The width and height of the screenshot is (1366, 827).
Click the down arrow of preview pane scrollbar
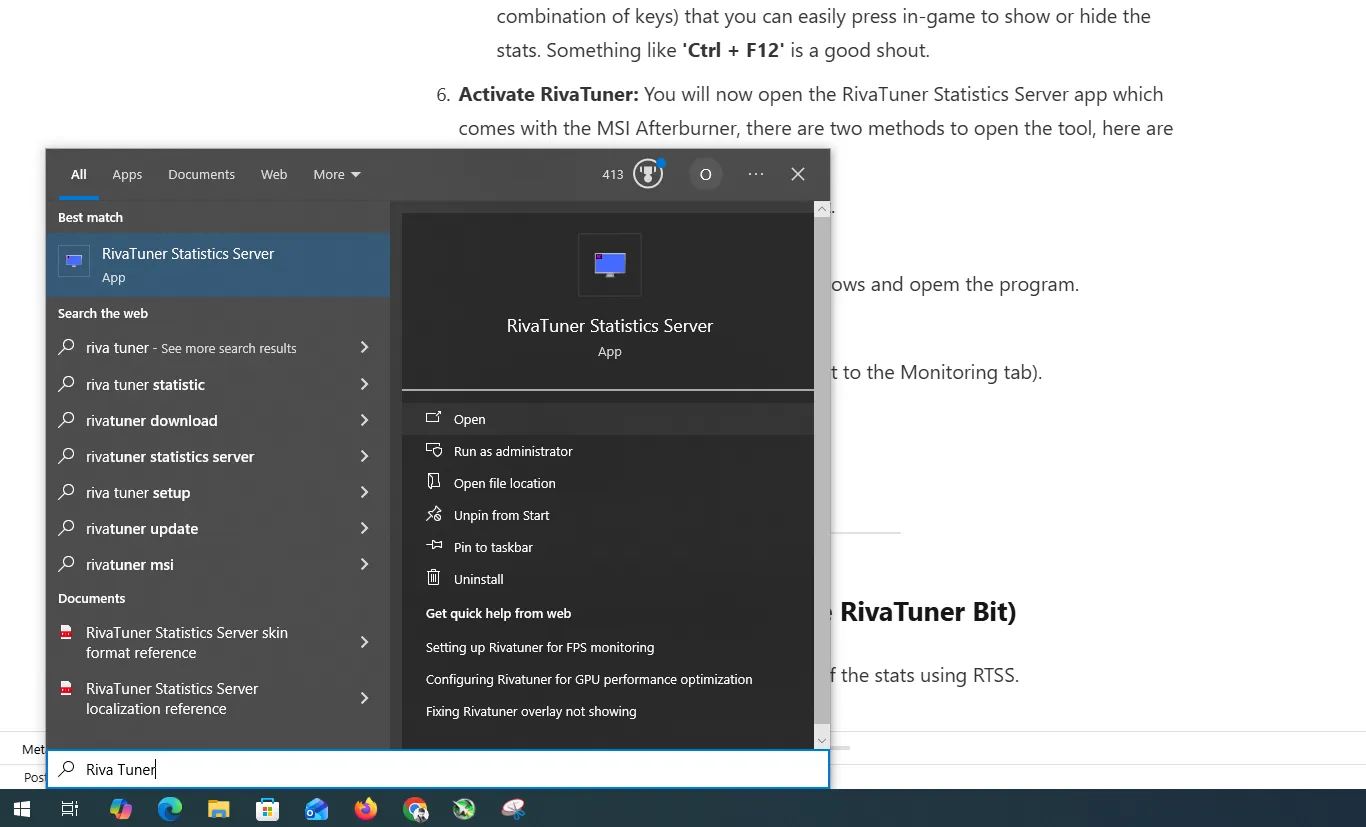(x=822, y=740)
